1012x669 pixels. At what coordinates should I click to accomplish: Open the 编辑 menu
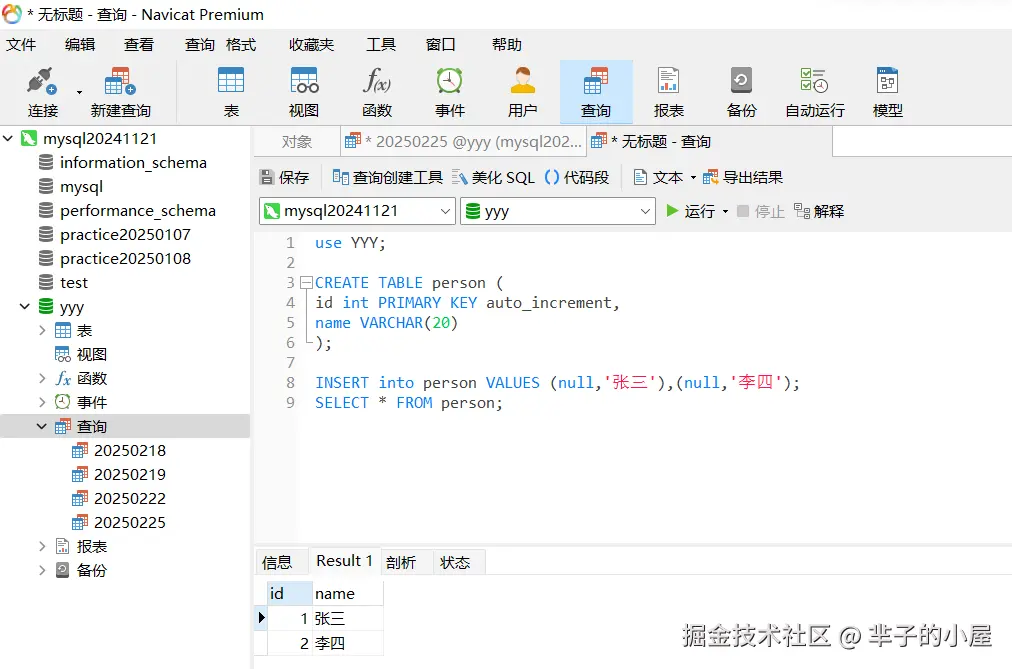point(80,45)
